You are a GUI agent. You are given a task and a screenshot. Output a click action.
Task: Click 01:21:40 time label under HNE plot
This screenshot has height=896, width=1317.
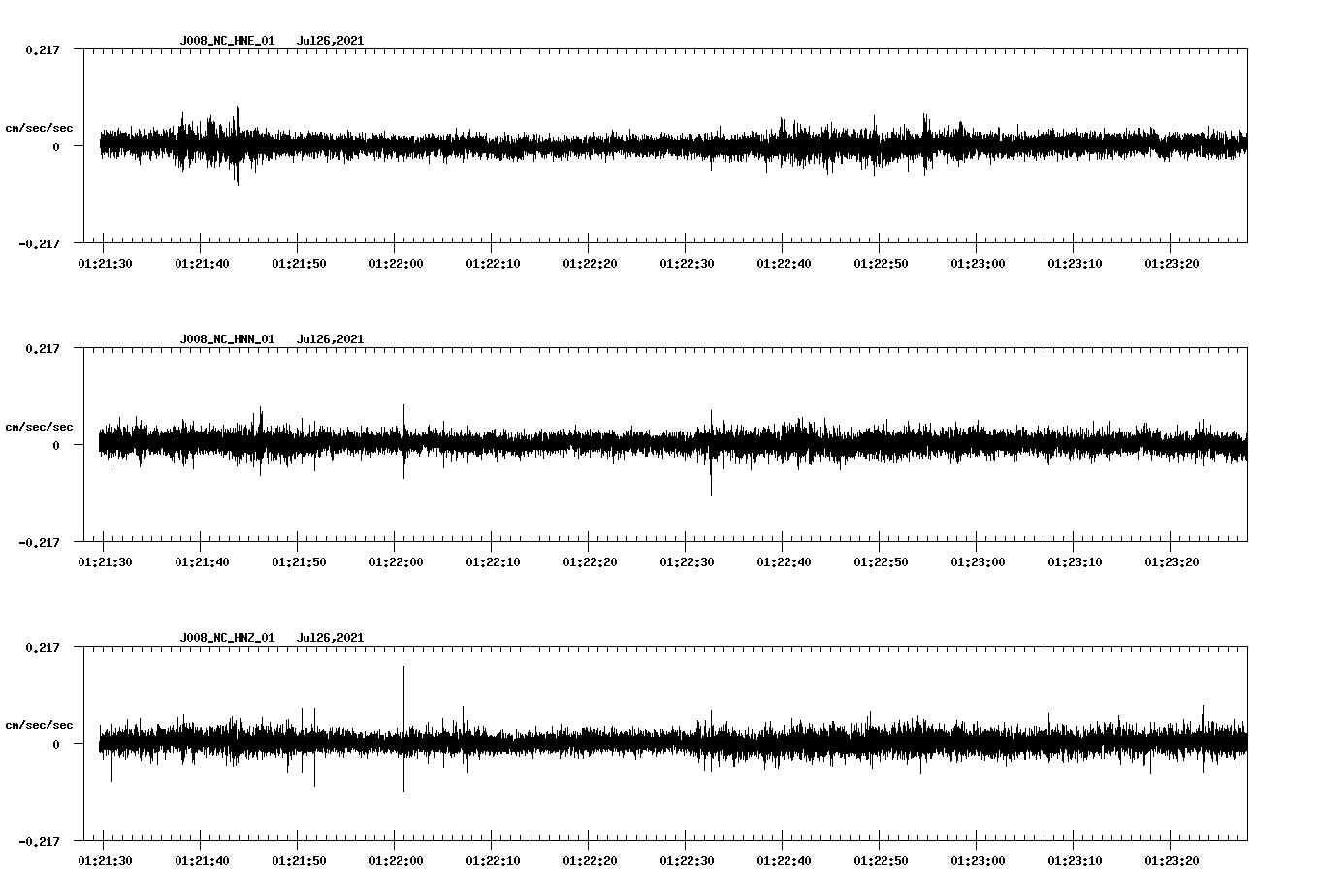pos(201,263)
